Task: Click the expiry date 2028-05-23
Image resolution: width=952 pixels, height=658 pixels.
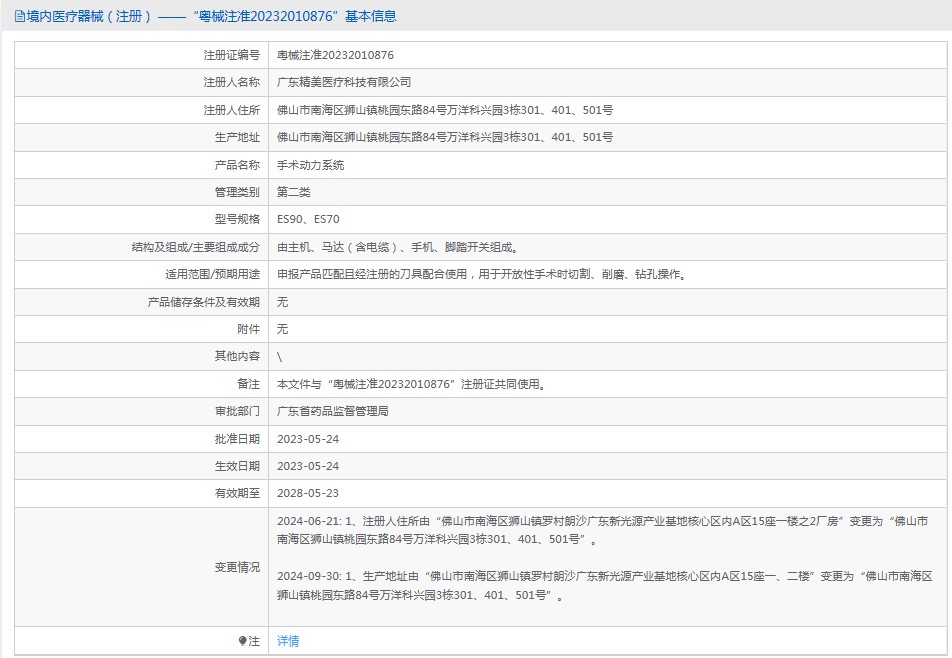Action: (x=308, y=494)
